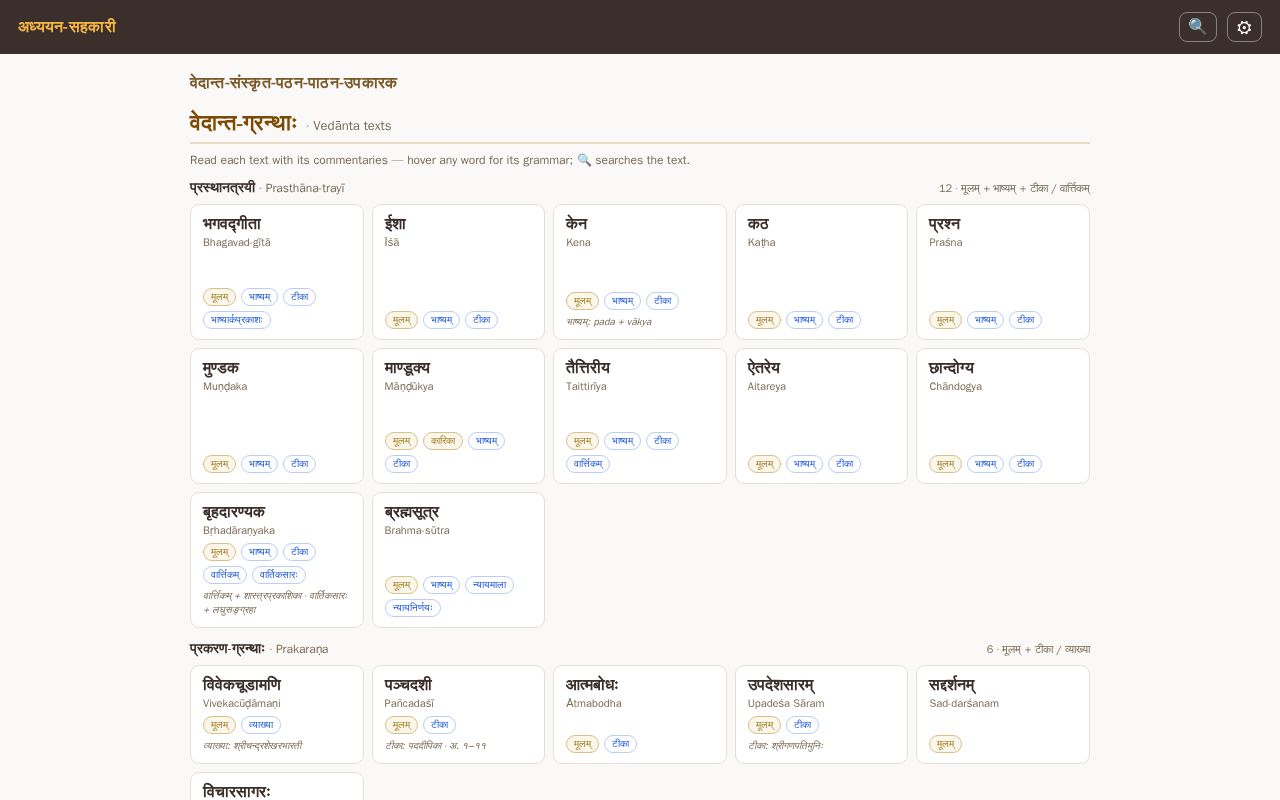The height and width of the screenshot is (800, 1280).
Task: Select the वार्तिकसारः chip on the Bṛhadāraṇyaka card
Action: [279, 575]
